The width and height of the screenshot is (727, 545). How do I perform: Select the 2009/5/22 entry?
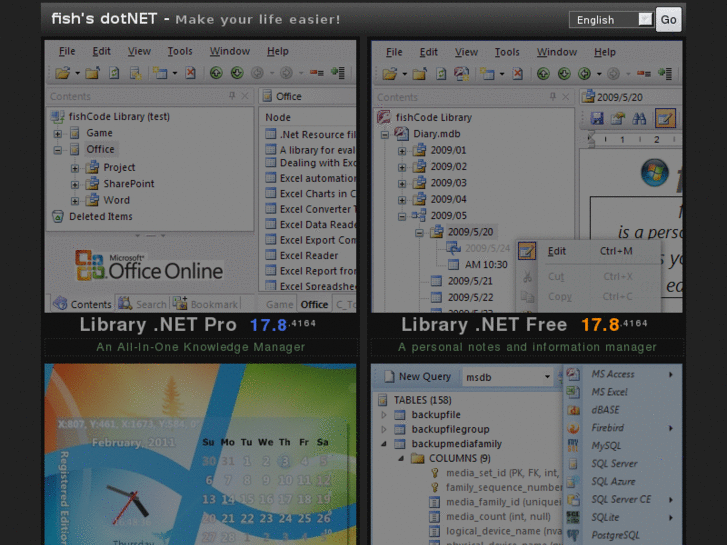470,297
